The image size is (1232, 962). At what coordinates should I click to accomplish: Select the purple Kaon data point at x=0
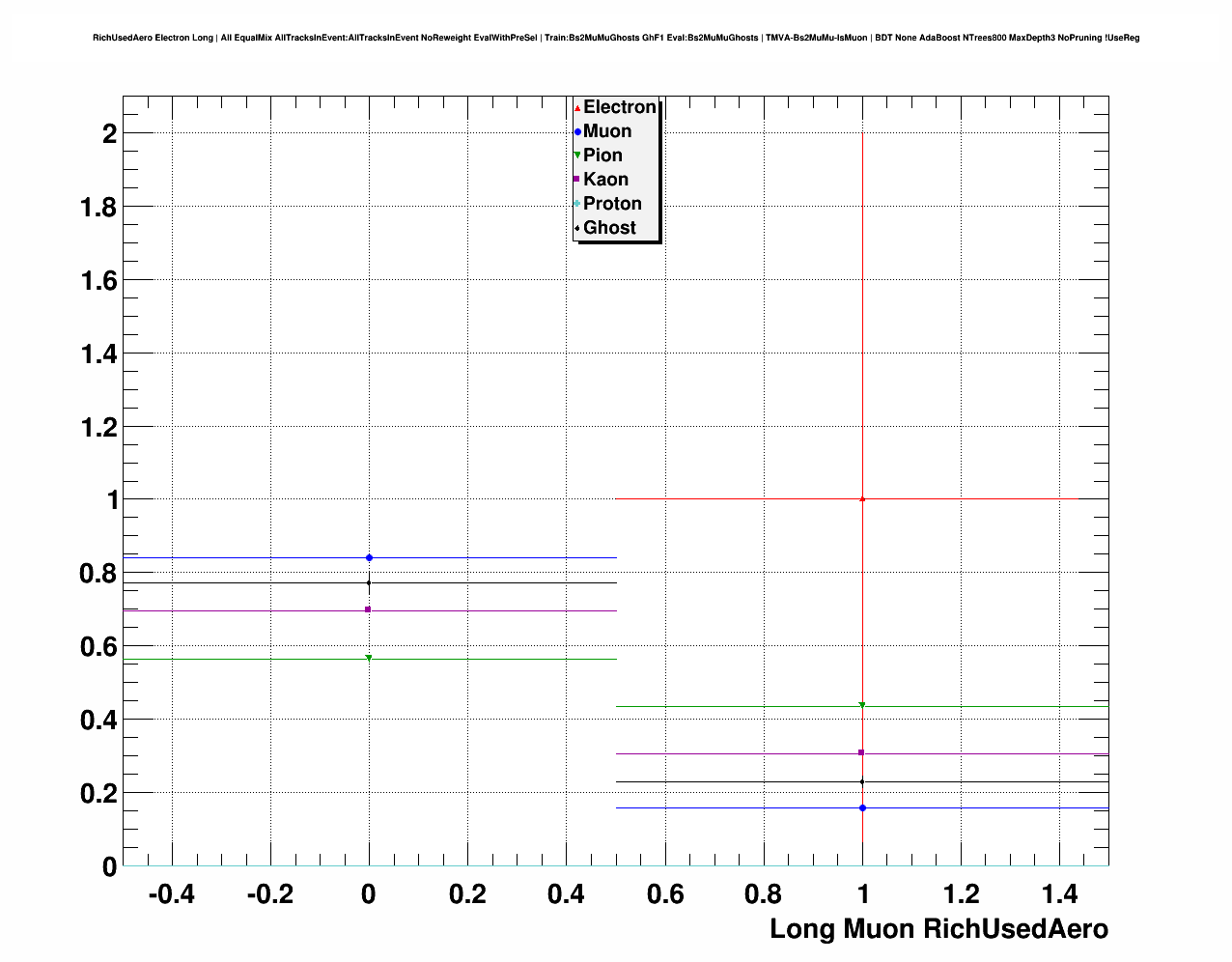point(369,609)
